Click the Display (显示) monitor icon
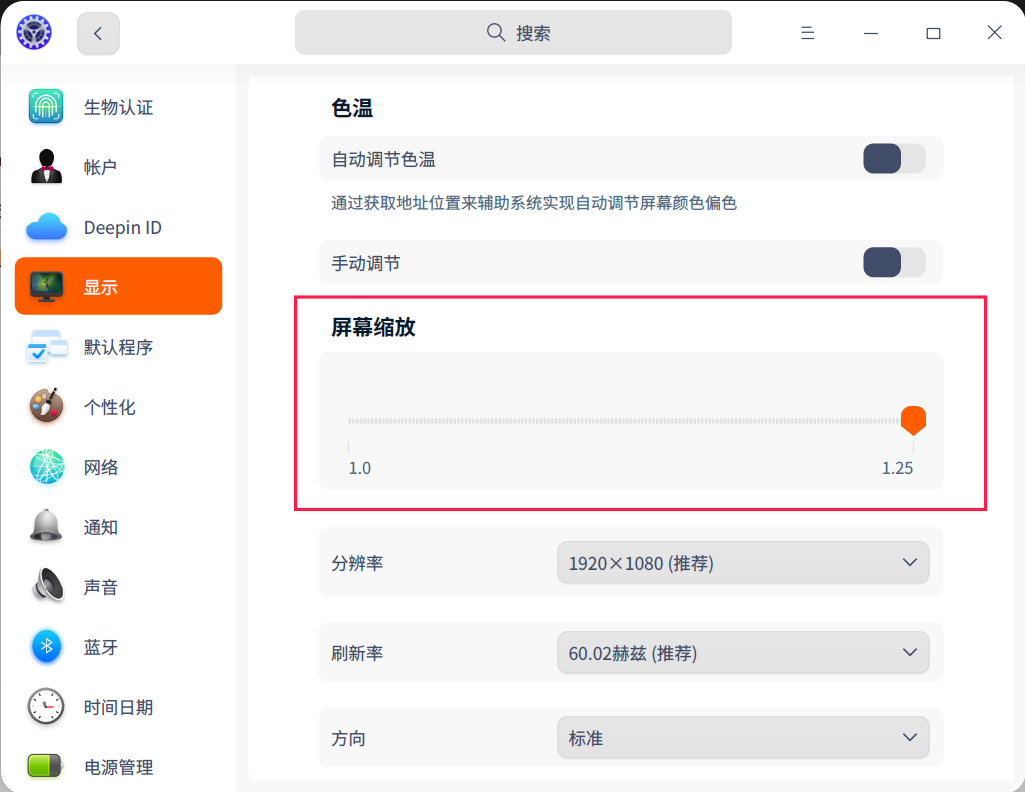Image resolution: width=1025 pixels, height=792 pixels. tap(46, 286)
